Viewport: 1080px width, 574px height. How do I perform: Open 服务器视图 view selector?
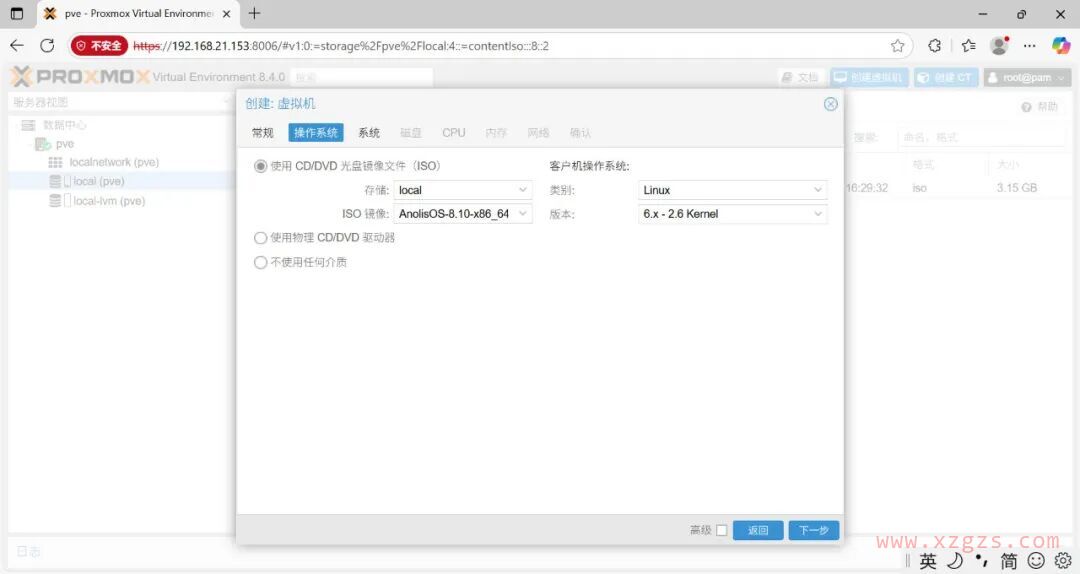120,102
